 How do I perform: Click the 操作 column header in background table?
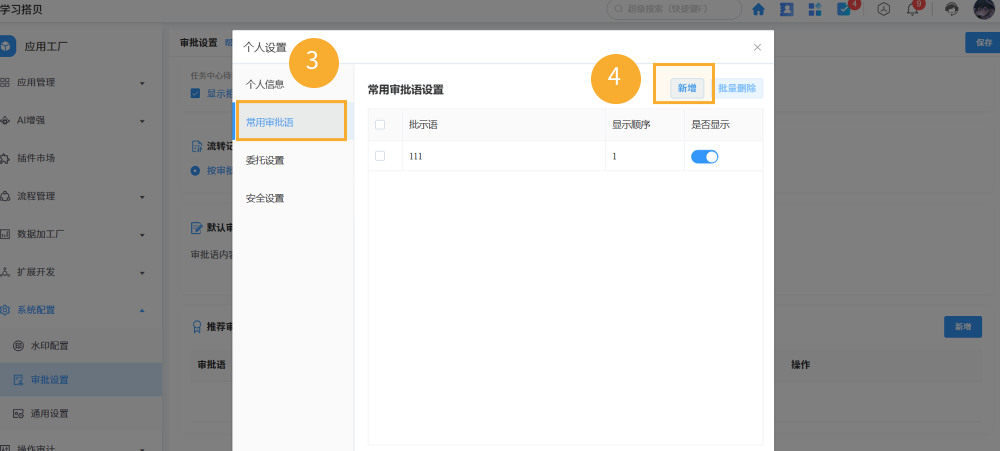[x=800, y=365]
